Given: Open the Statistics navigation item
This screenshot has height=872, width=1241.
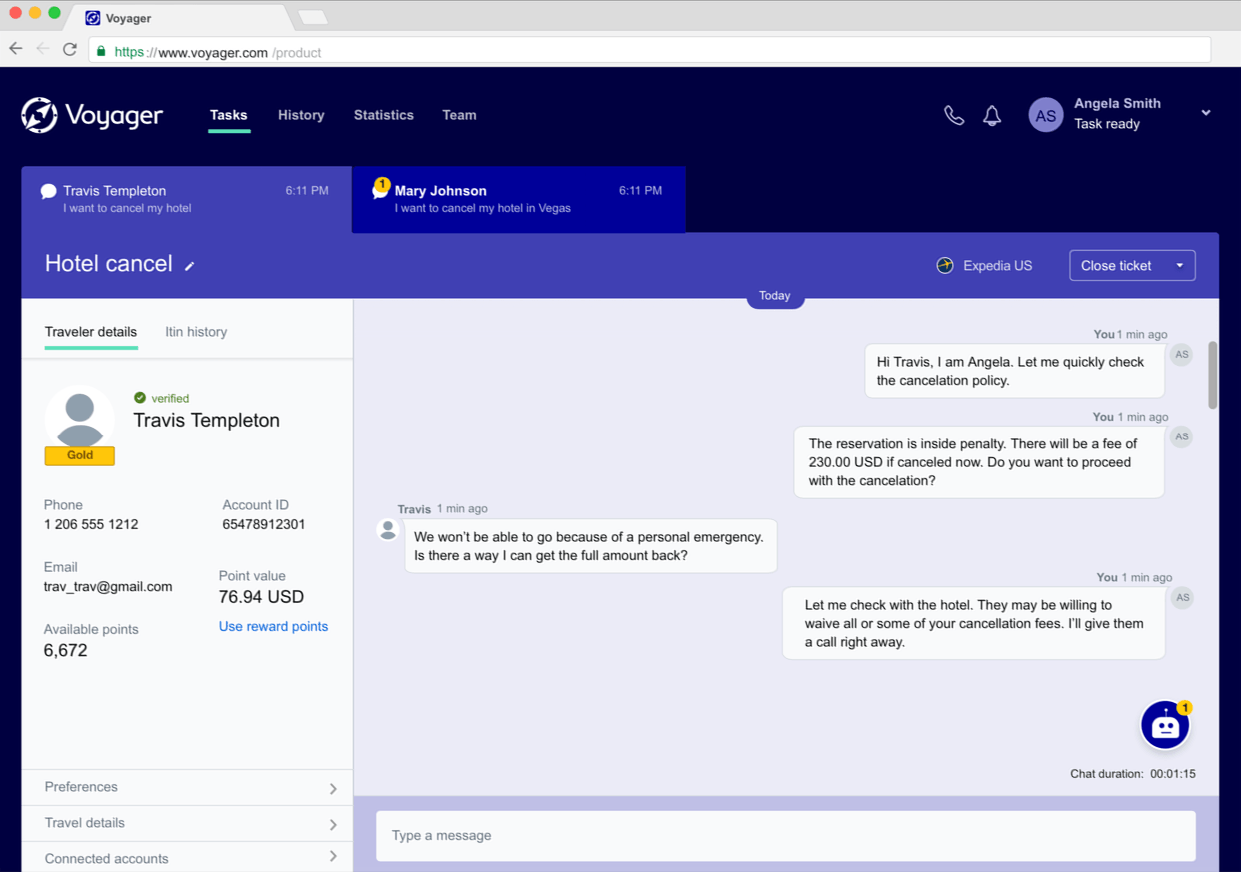Looking at the screenshot, I should pyautogui.click(x=383, y=115).
